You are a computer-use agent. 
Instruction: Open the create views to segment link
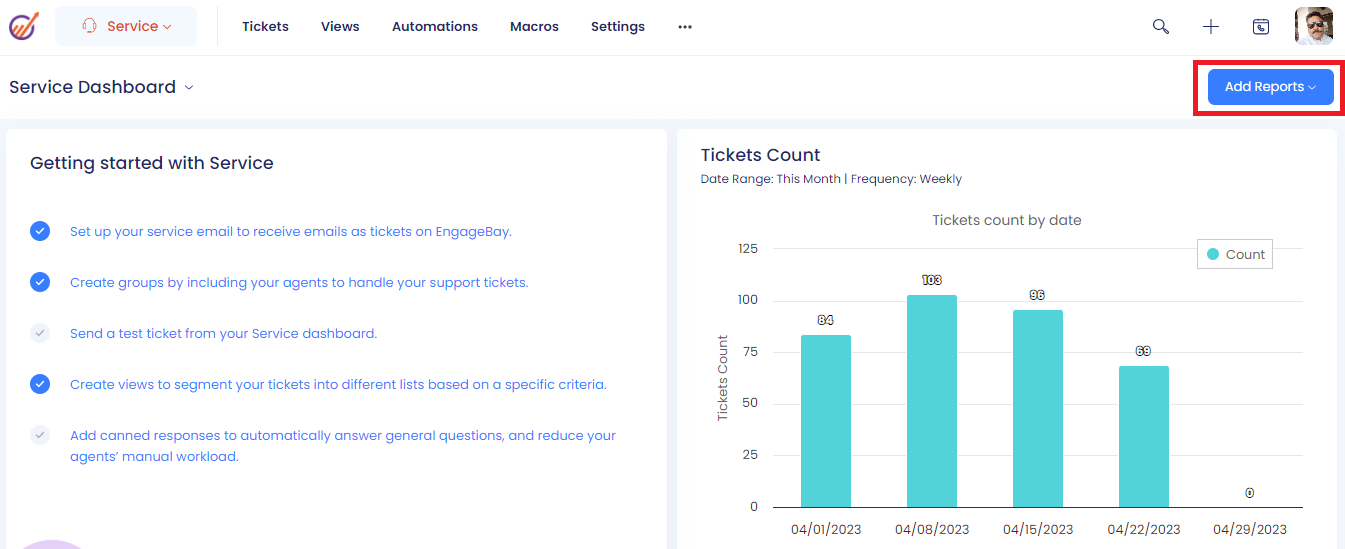[x=338, y=384]
